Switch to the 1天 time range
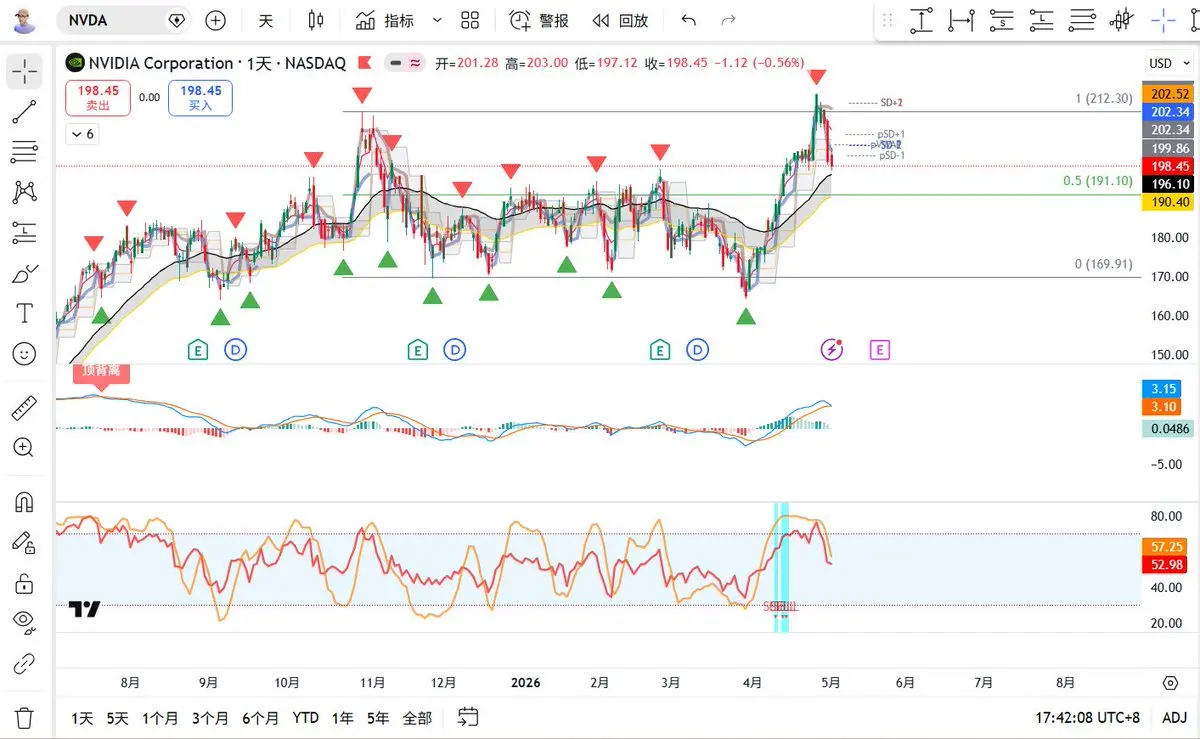Viewport: 1200px width, 739px height. (x=82, y=718)
